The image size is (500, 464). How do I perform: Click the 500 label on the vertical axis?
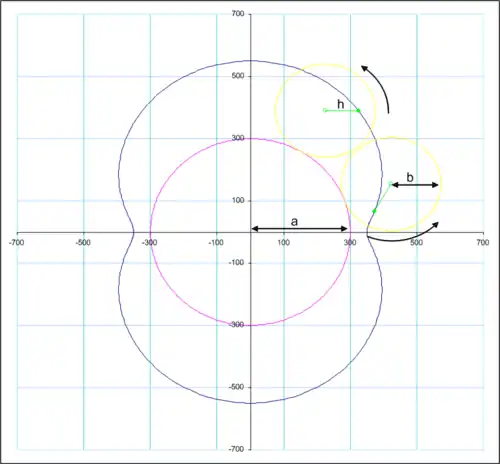(x=238, y=76)
